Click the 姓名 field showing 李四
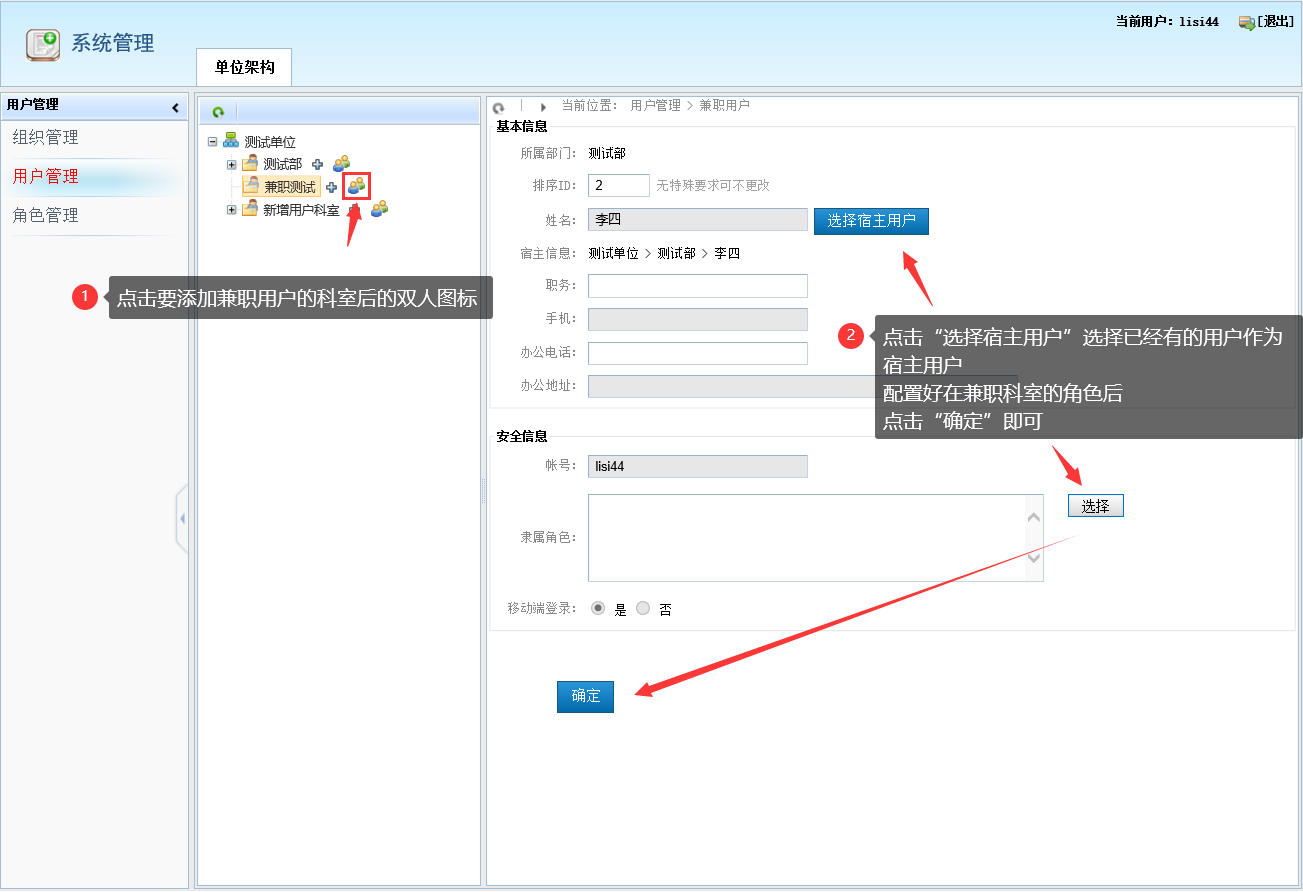The width and height of the screenshot is (1303, 892). pyautogui.click(x=698, y=219)
